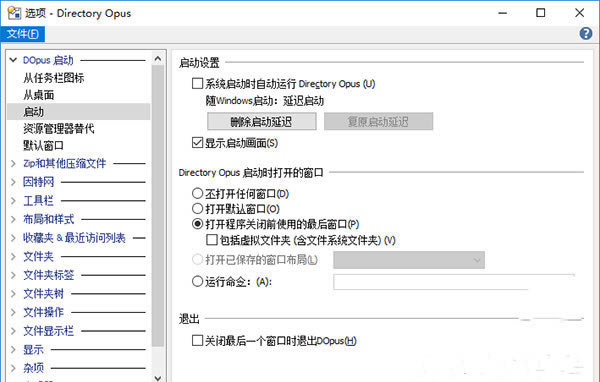
Task: Click the 删除启动延迟 button
Action: click(x=262, y=121)
